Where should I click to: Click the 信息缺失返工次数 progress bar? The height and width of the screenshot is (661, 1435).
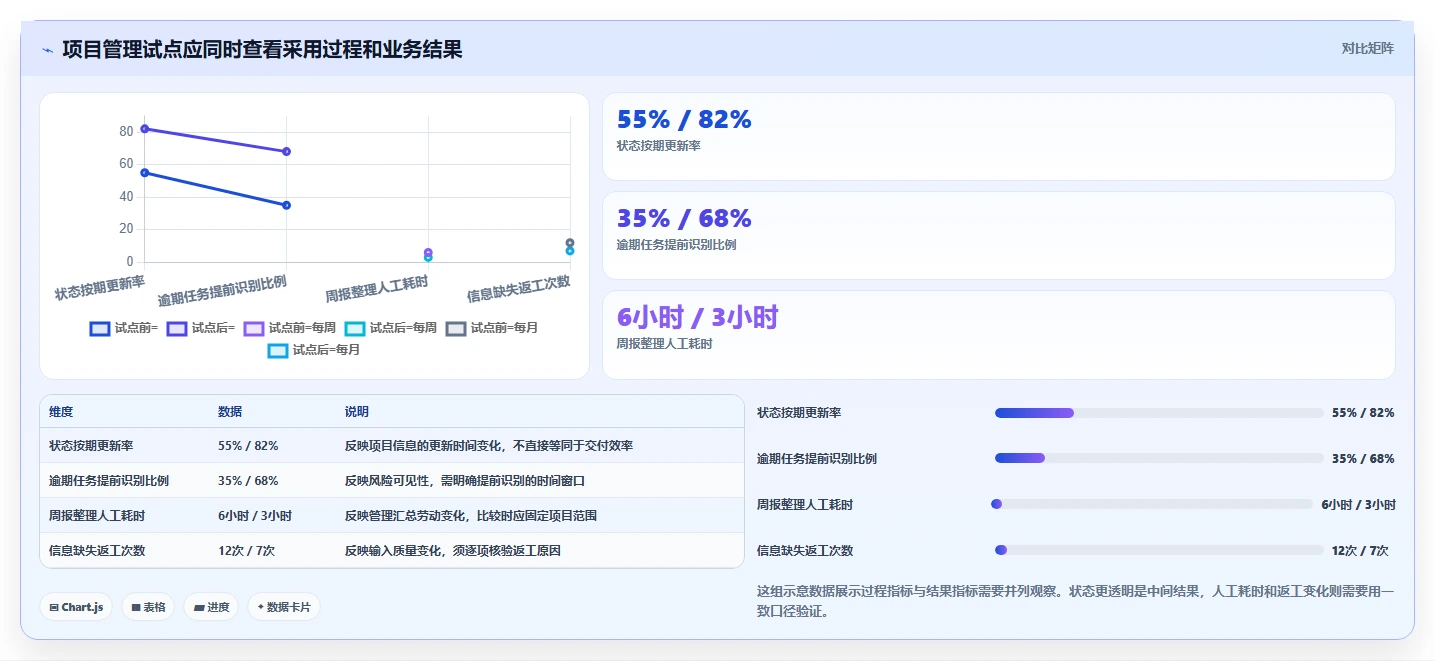[1159, 550]
